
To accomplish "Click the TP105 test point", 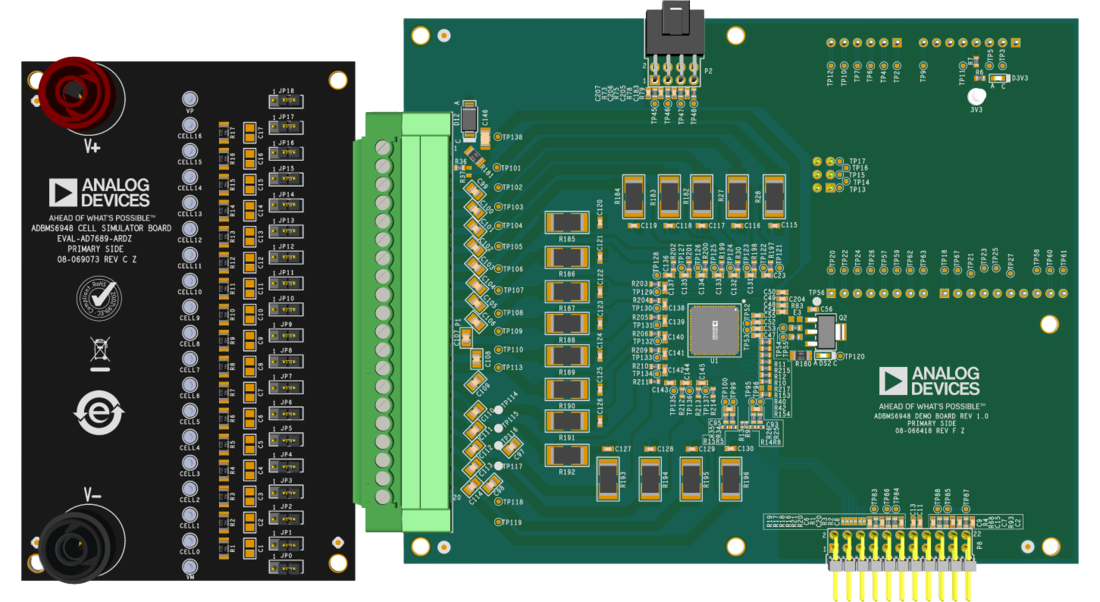I will point(497,247).
